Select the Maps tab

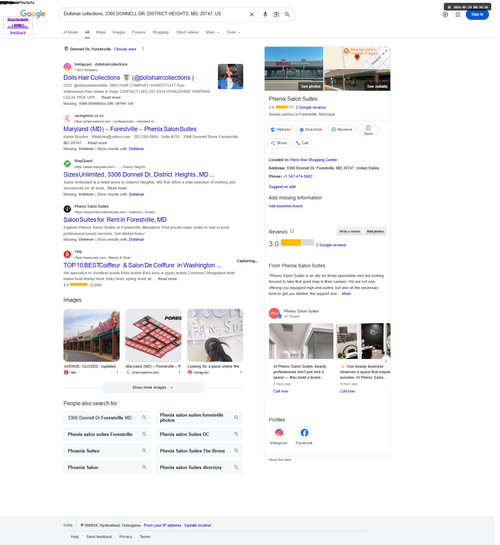pos(101,32)
